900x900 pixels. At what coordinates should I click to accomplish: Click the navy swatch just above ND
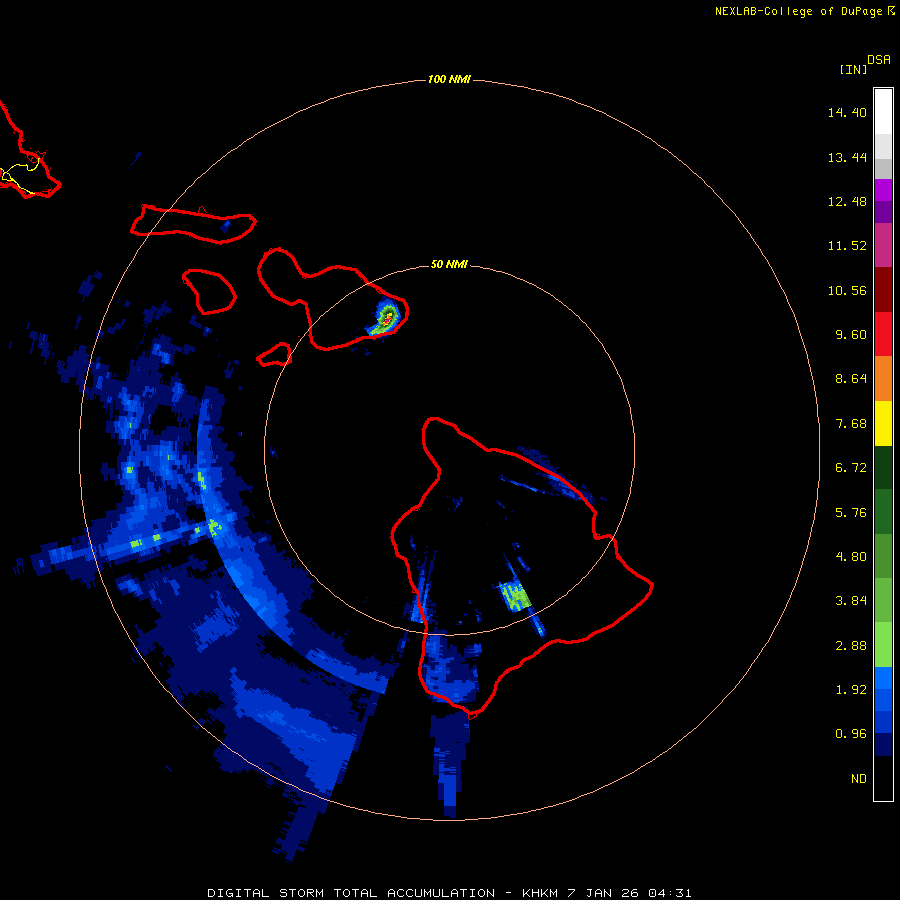pos(883,744)
